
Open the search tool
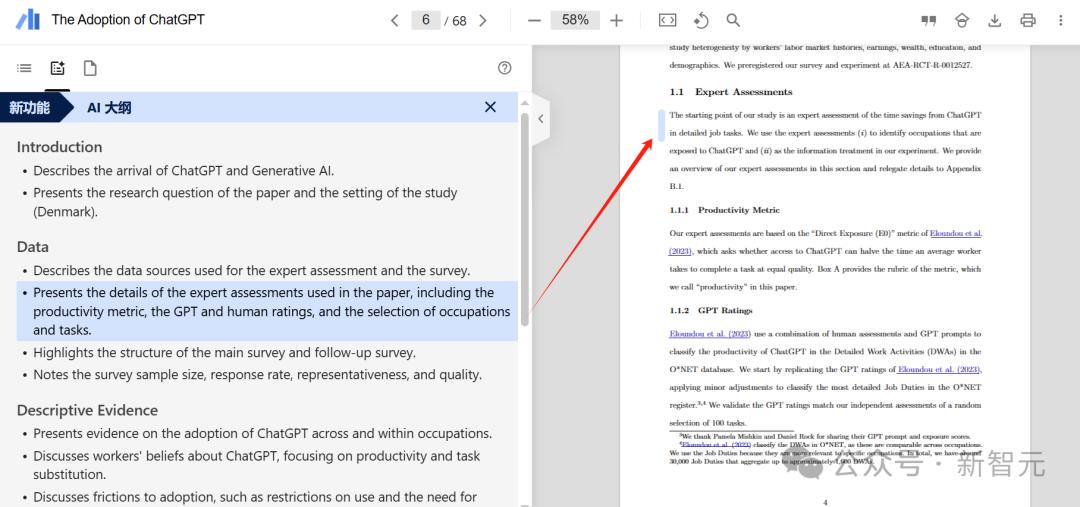click(733, 20)
